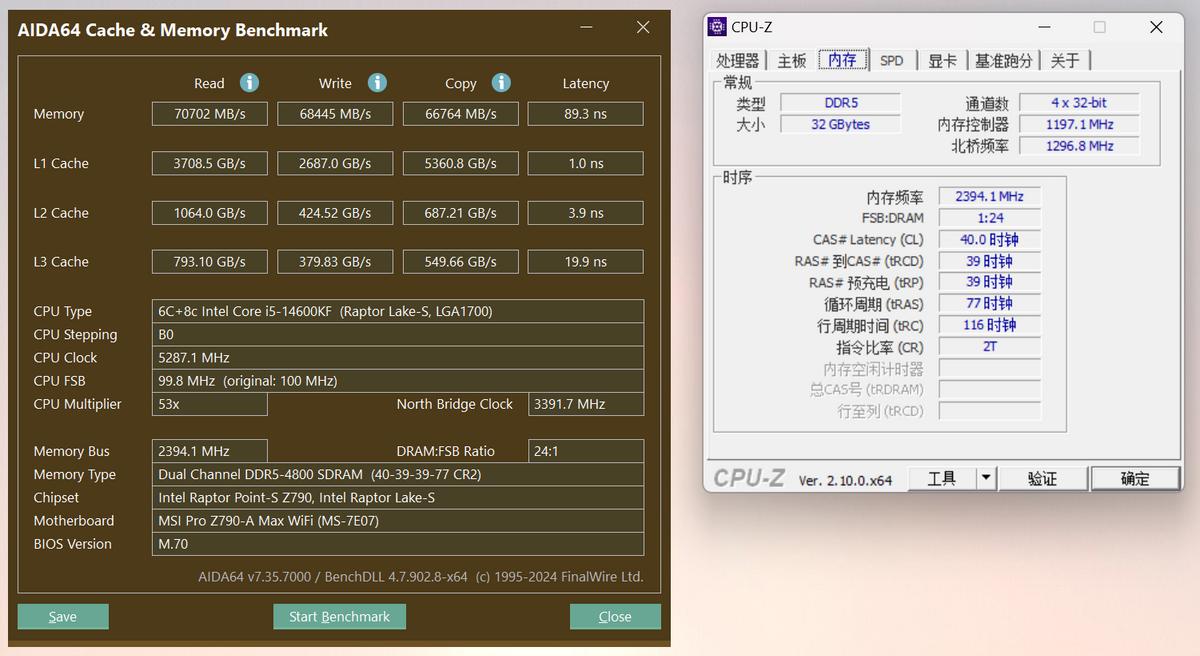Click the BIOS Version value M.70
1200x656 pixels.
(398, 544)
